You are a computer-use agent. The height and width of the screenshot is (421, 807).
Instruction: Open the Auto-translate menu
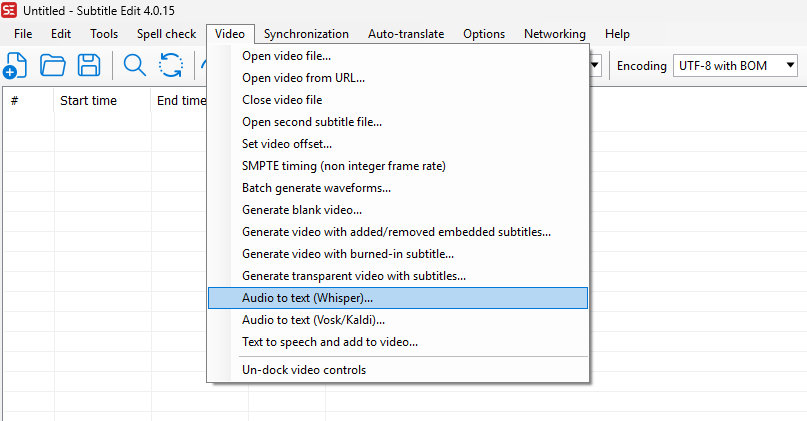click(x=406, y=34)
